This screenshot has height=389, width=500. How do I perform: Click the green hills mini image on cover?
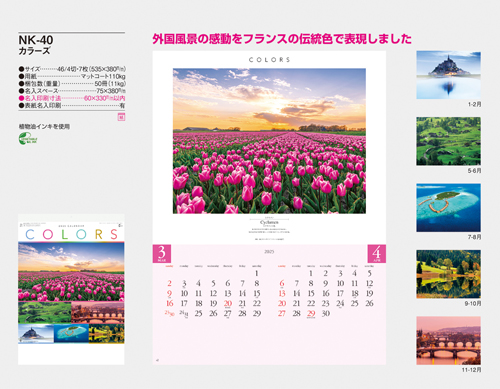tap(45, 312)
